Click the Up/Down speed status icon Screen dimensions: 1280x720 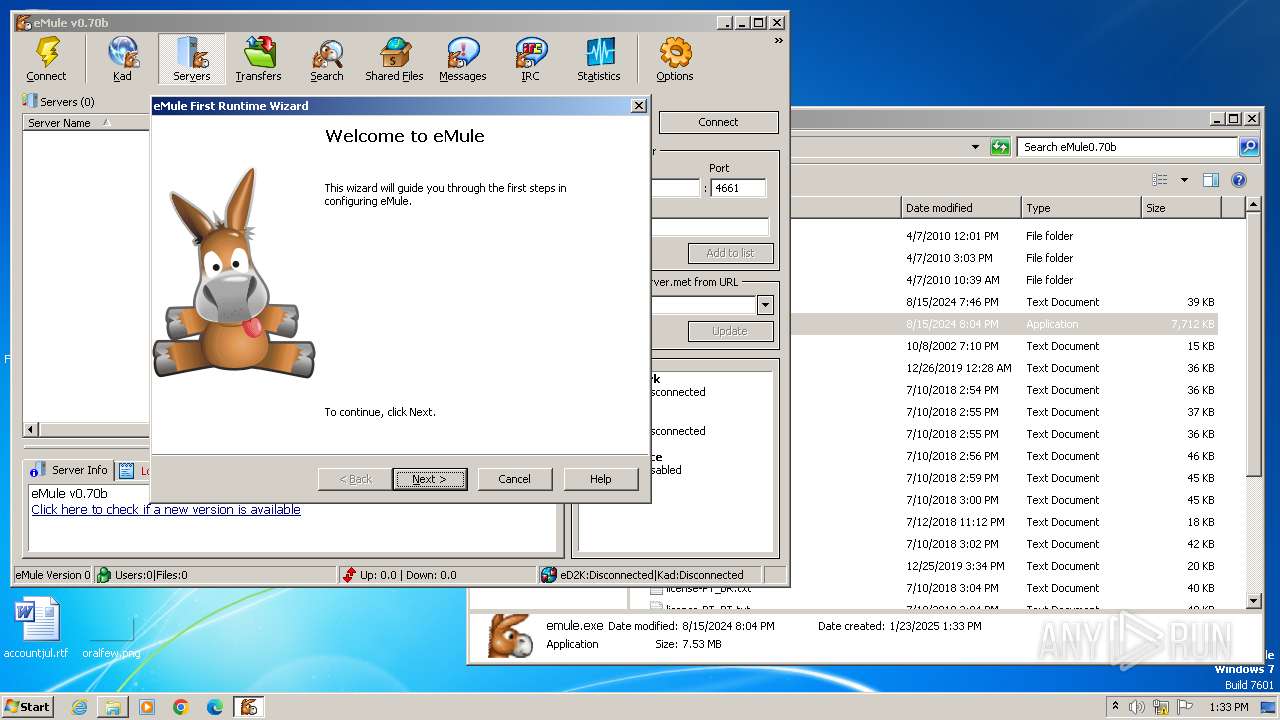click(x=348, y=575)
